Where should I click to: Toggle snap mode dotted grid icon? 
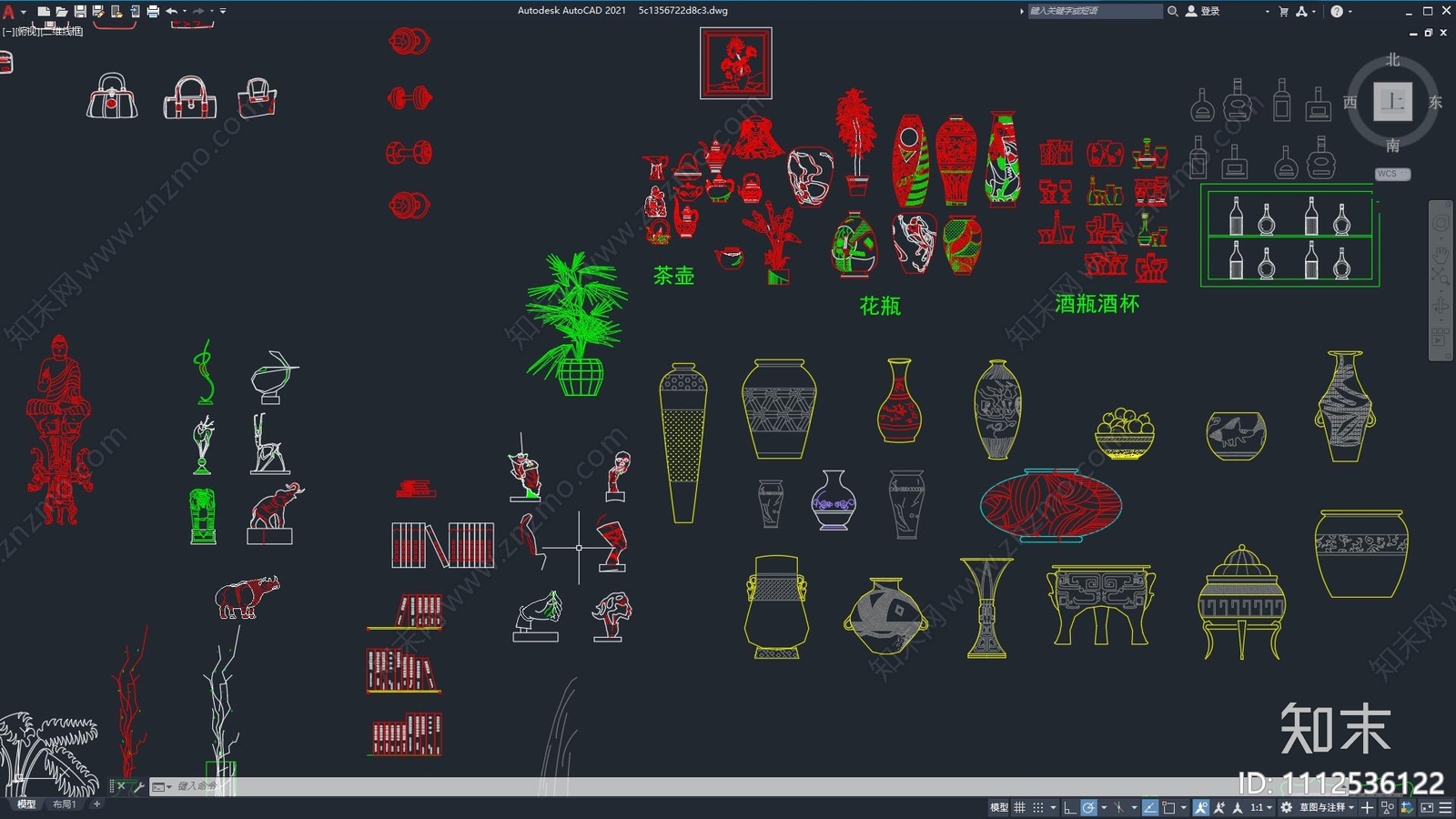pos(1037,807)
